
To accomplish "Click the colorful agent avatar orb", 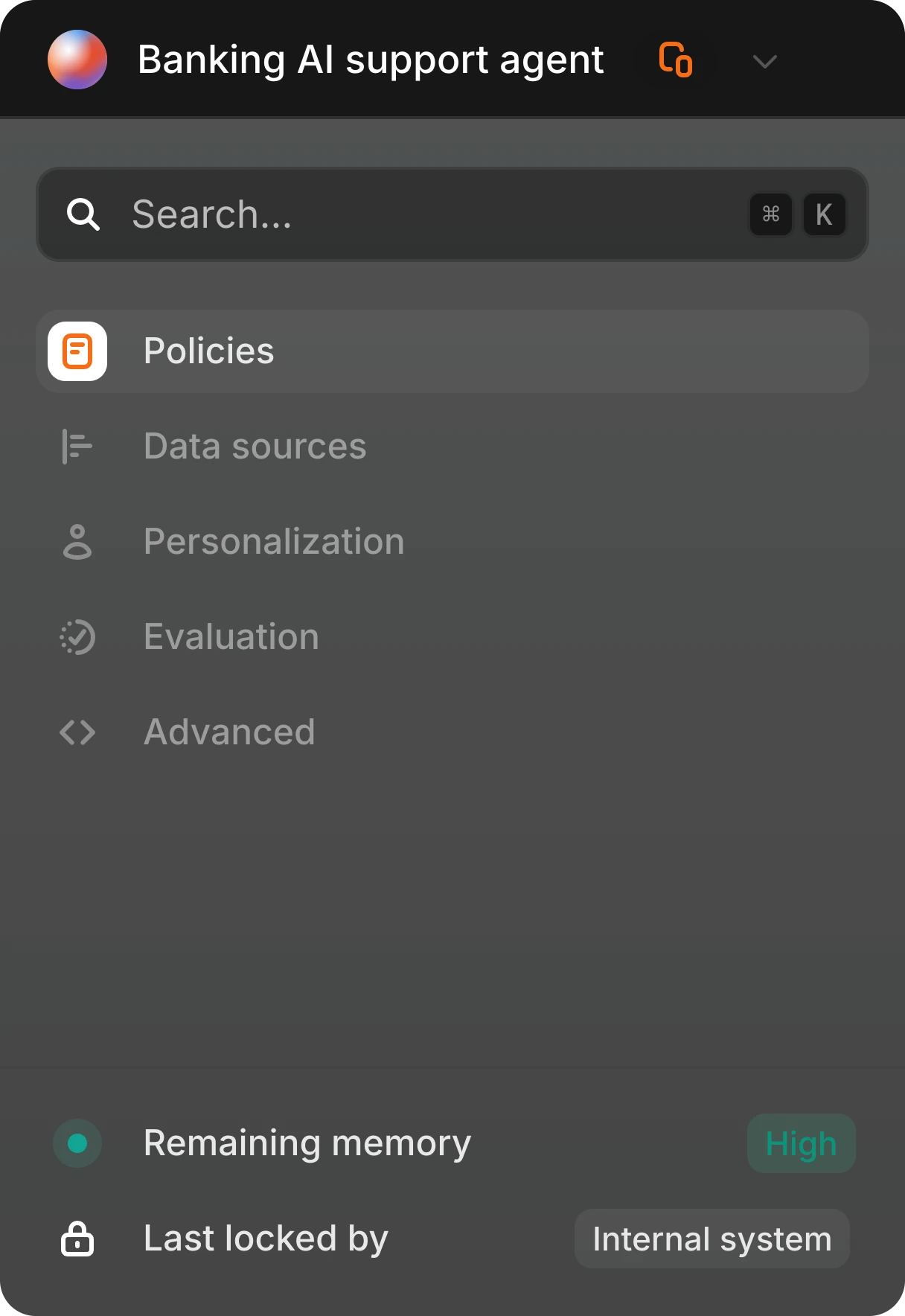I will 77,60.
